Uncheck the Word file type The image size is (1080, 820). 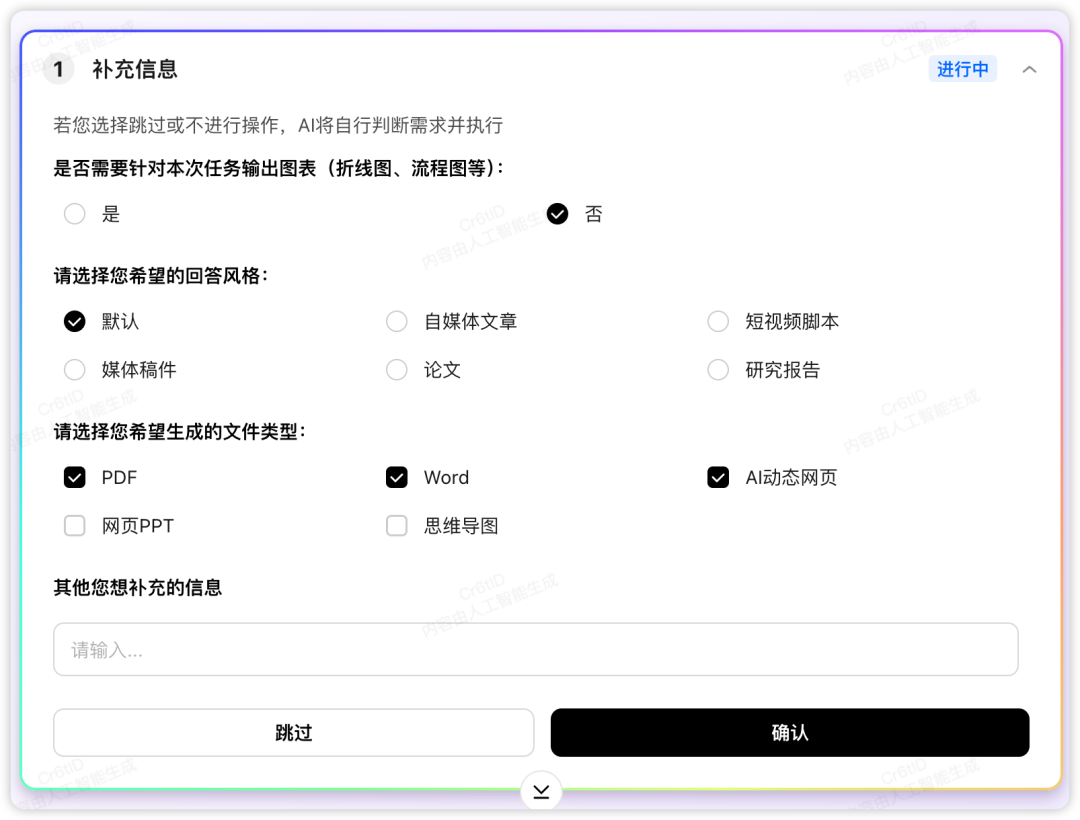coord(397,477)
